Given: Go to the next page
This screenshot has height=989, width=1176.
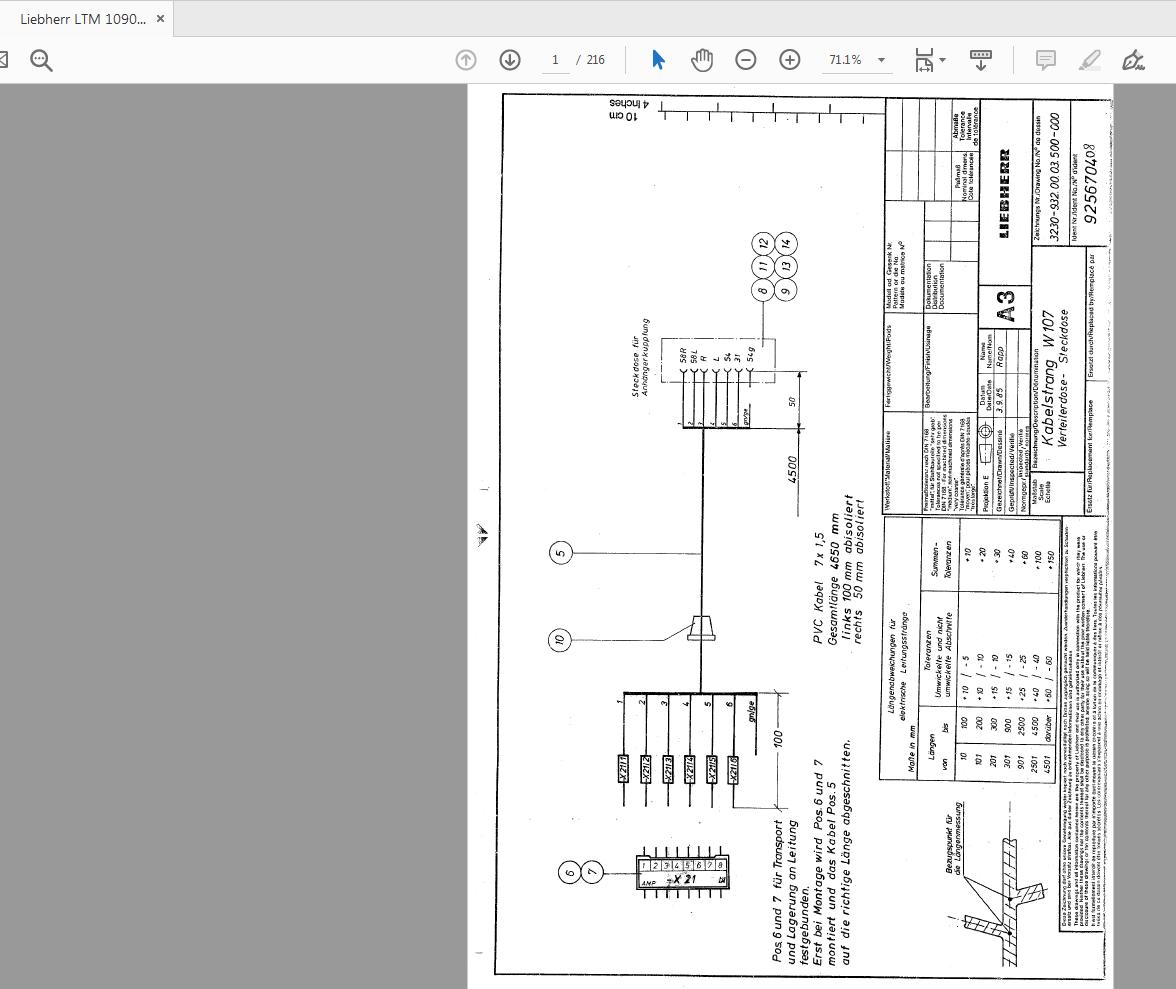Looking at the screenshot, I should [x=510, y=60].
